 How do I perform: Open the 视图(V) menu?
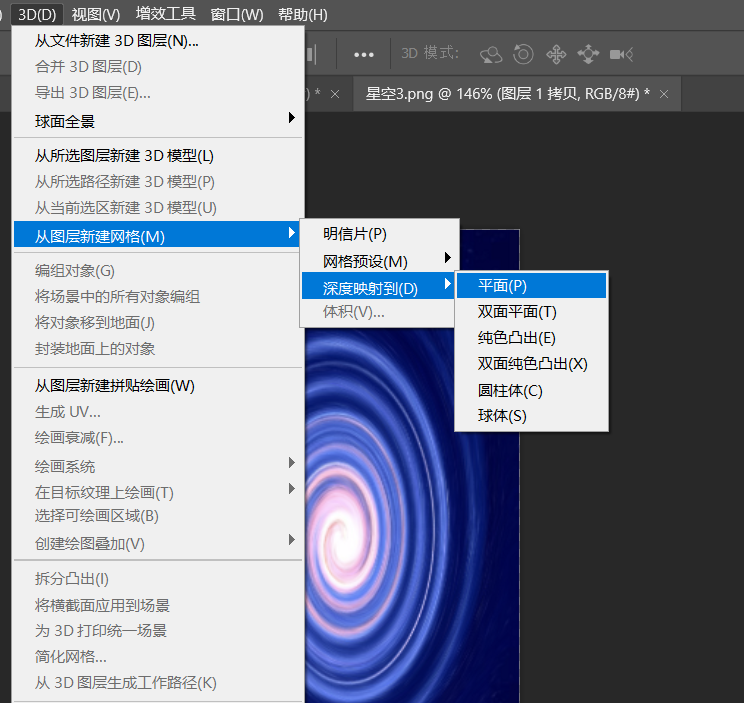point(96,14)
